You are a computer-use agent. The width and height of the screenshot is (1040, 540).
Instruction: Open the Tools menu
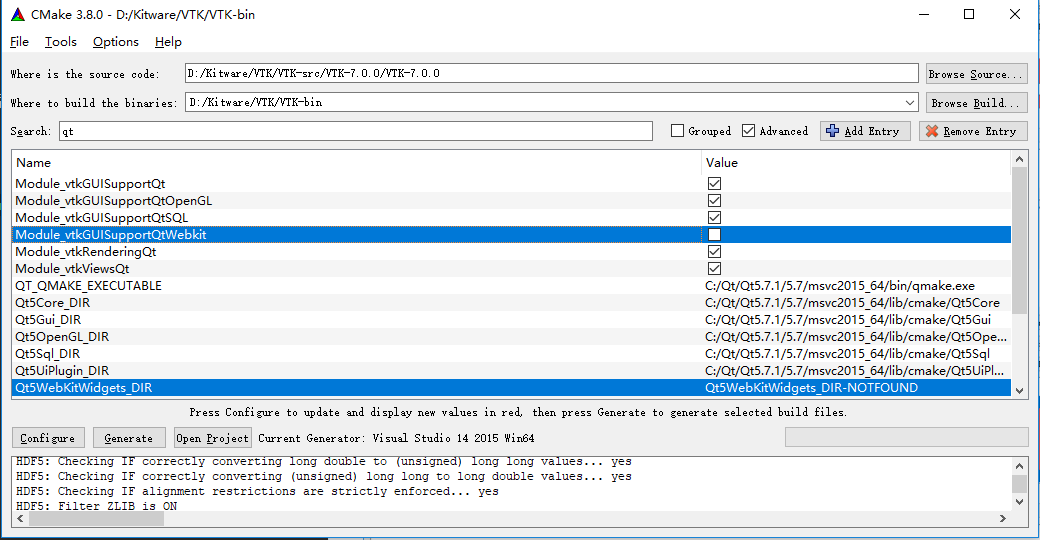point(60,42)
